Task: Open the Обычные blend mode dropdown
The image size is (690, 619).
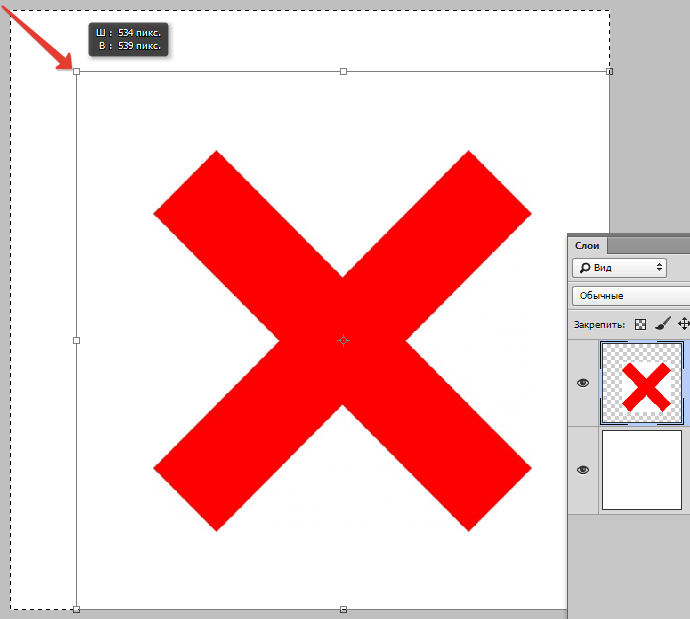Action: (x=631, y=296)
